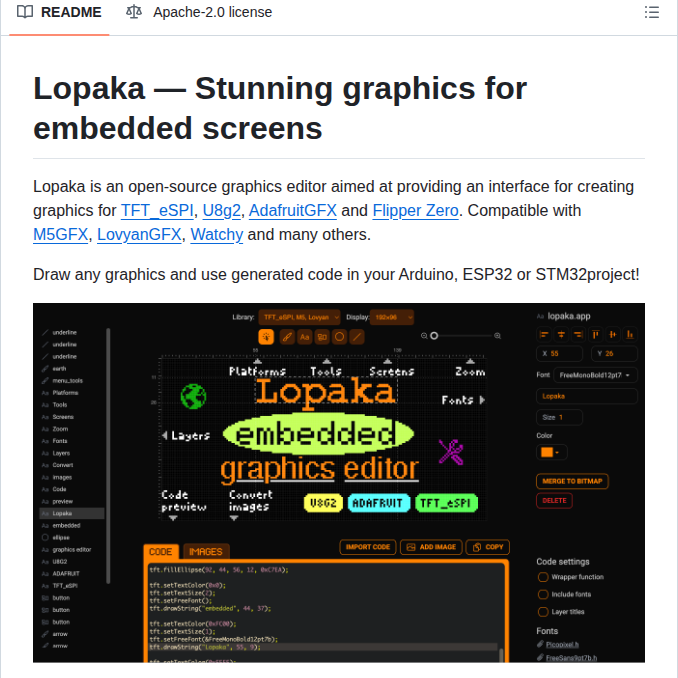Click the Size field showing 1
678x678 pixels.
(x=560, y=418)
